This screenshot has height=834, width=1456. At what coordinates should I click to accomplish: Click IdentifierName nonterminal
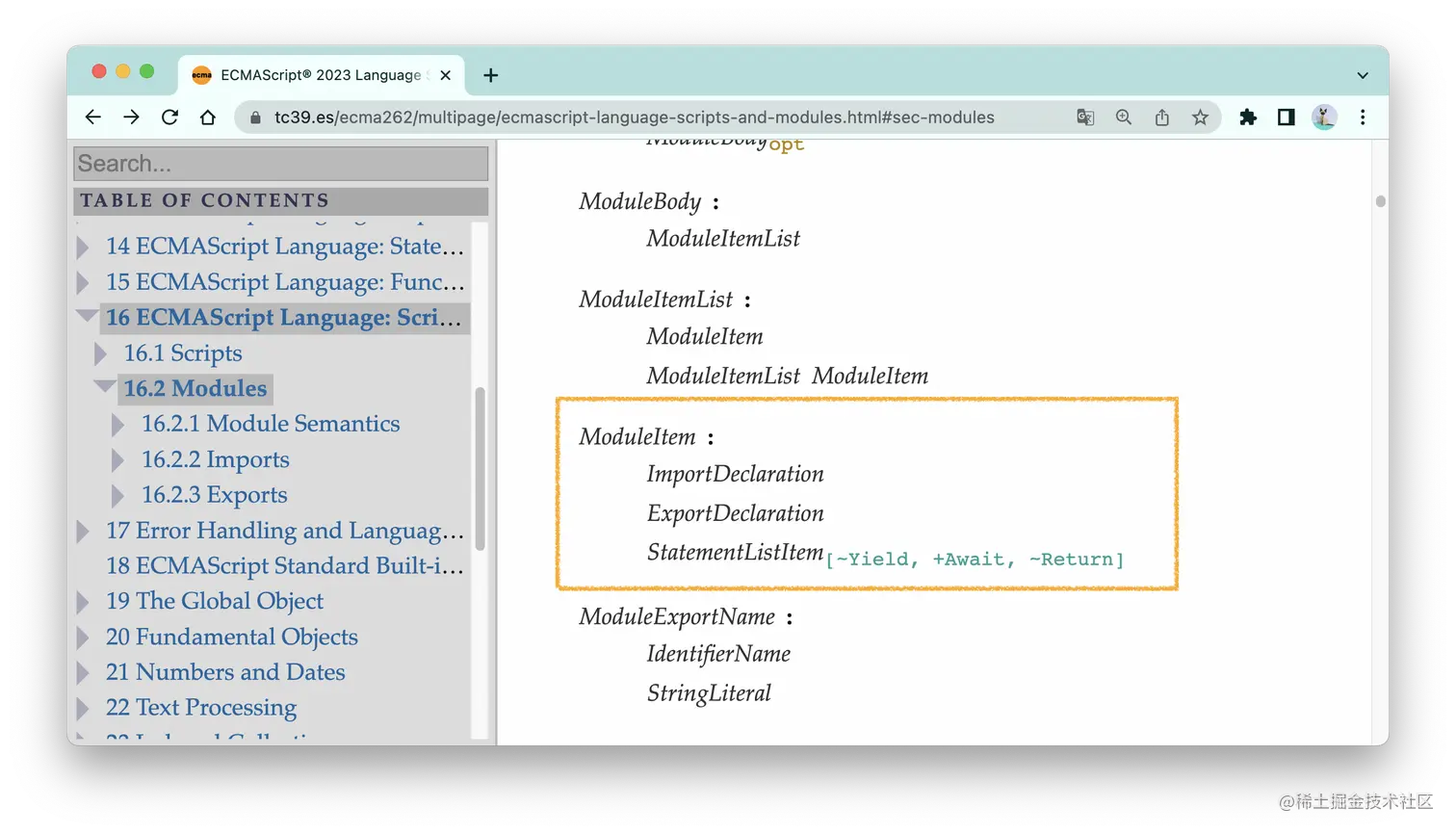pos(718,655)
